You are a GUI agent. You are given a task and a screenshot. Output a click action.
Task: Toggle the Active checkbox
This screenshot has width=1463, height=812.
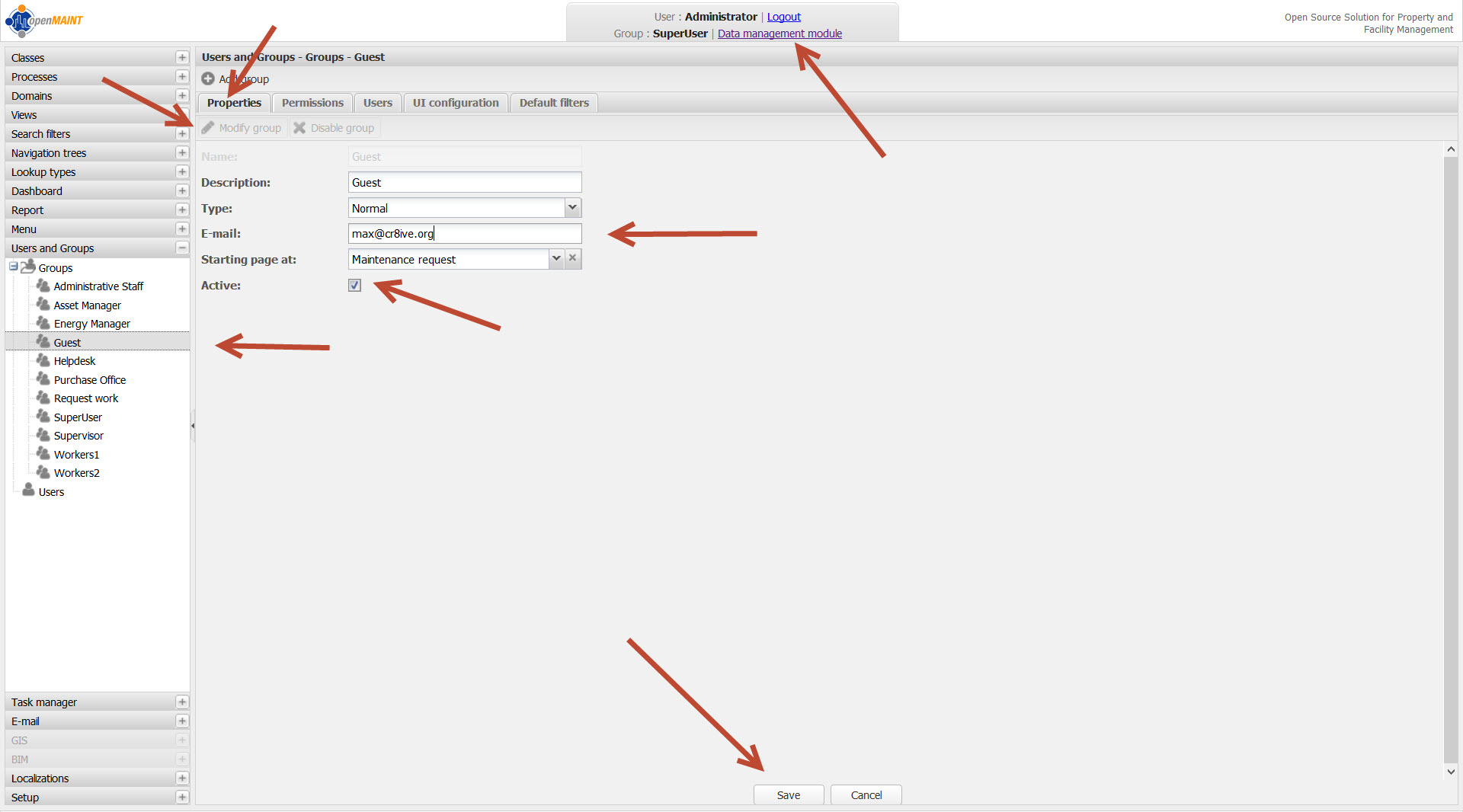click(354, 285)
